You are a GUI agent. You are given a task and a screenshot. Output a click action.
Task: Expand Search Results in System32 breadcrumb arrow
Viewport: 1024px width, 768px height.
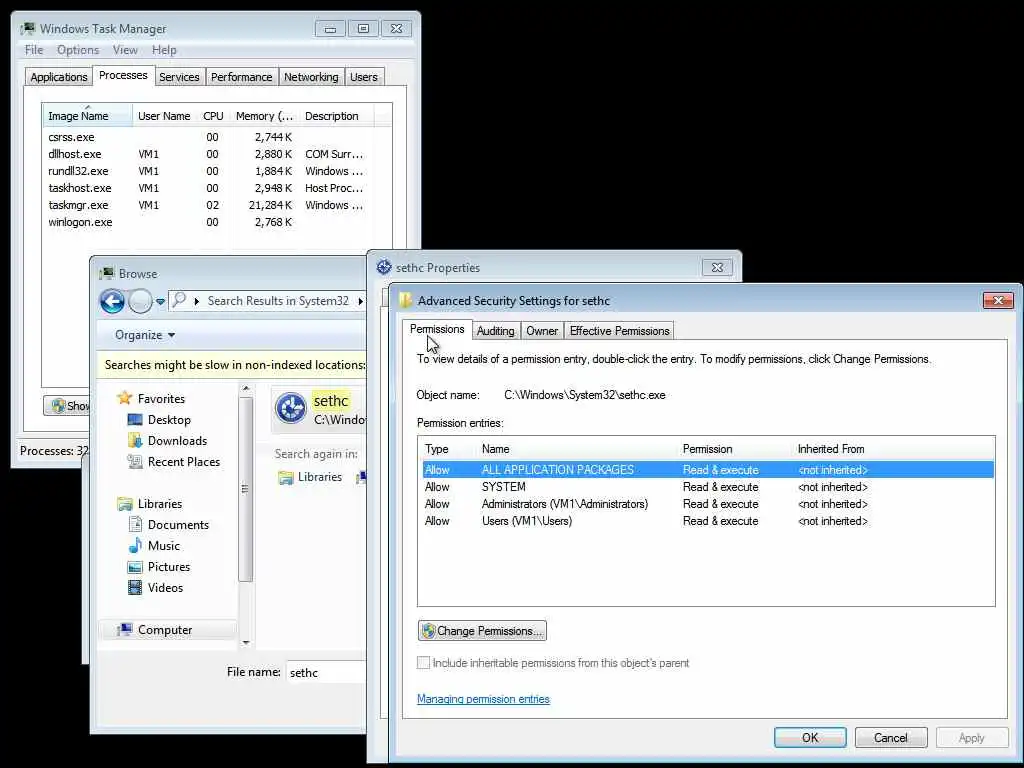coord(360,301)
